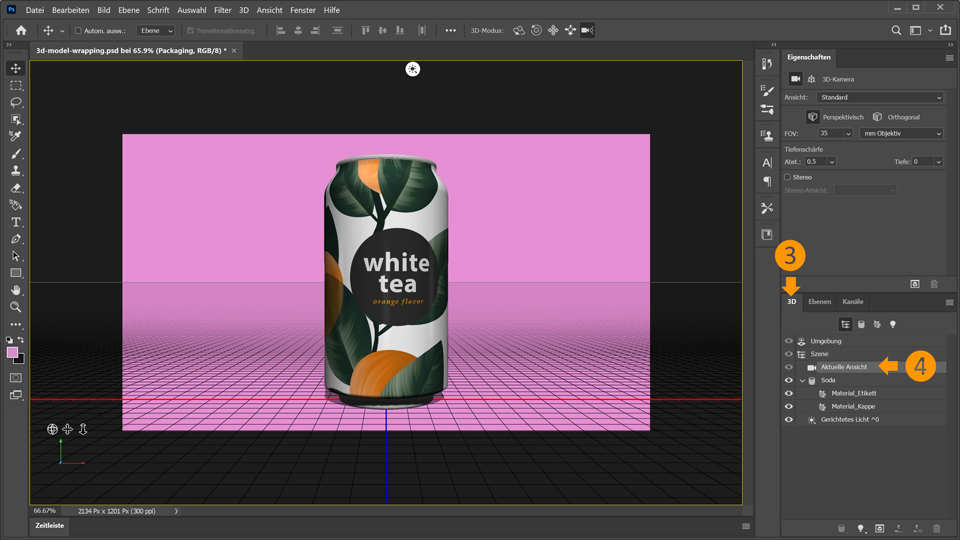Enable the Stereo checkbox
The image size is (960, 540).
click(x=788, y=177)
